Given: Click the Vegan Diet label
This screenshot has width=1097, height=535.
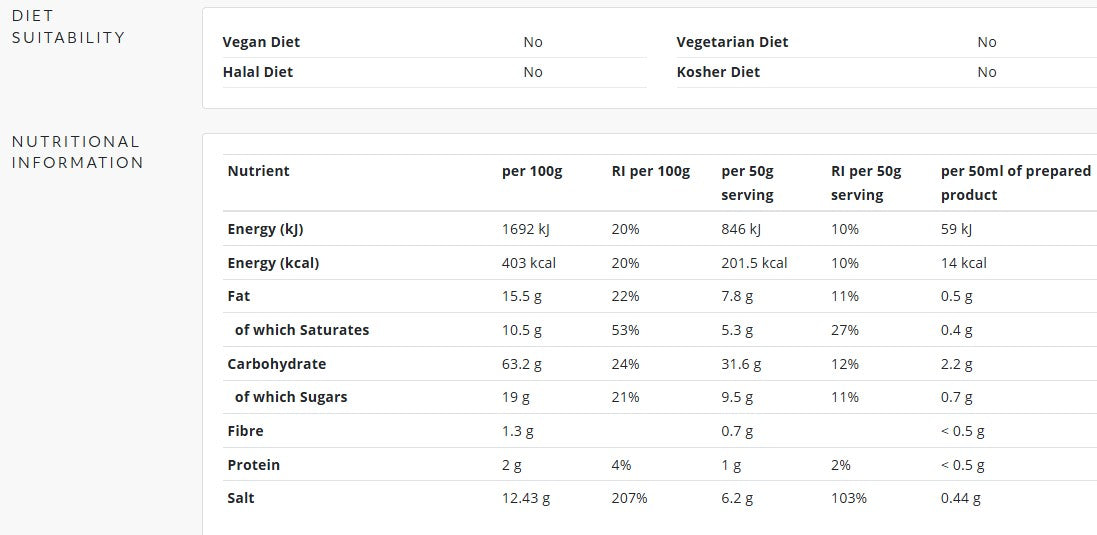Looking at the screenshot, I should 261,42.
